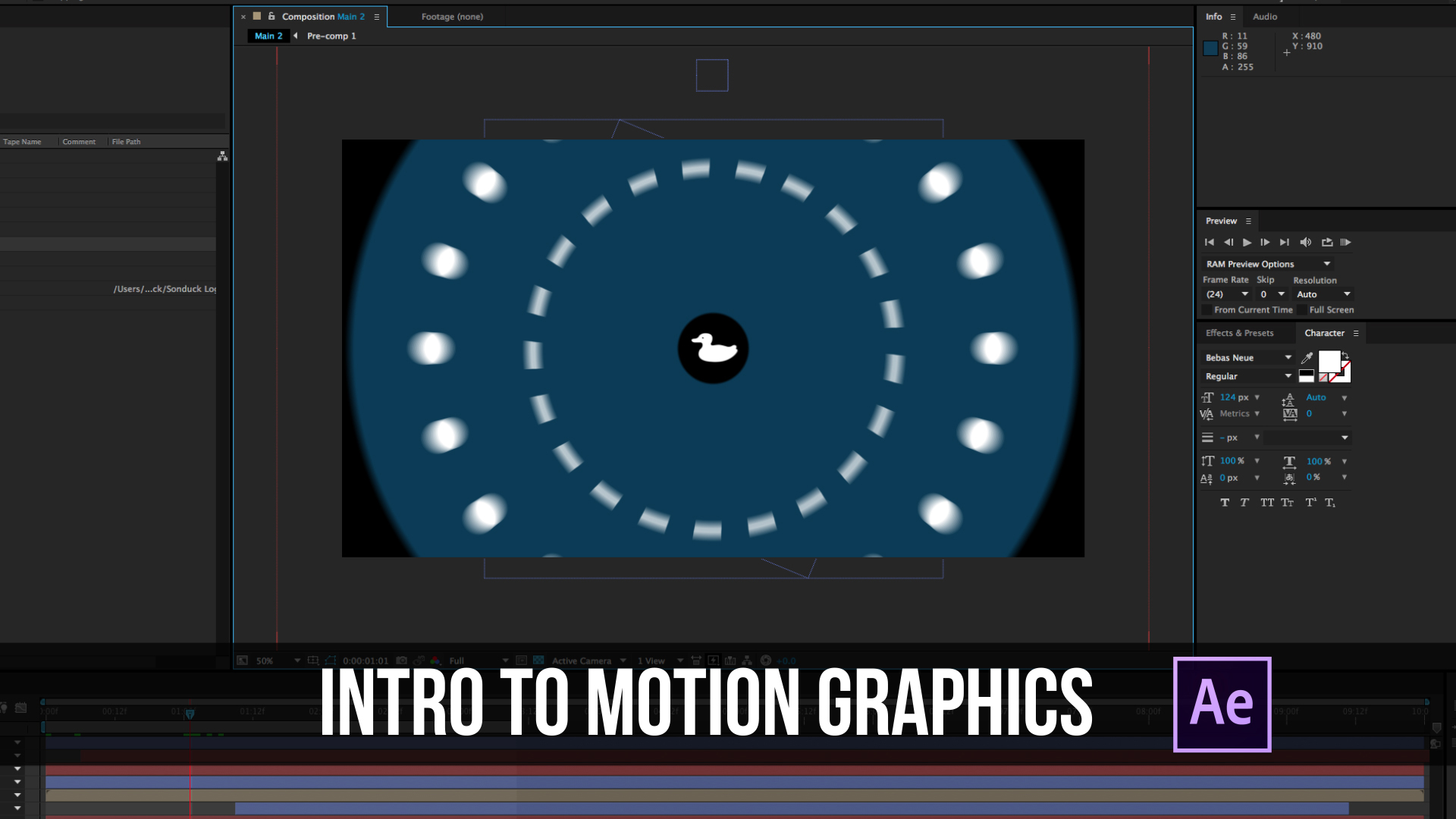Click the transparency grid icon below the viewer
The width and height of the screenshot is (1456, 819).
[x=540, y=661]
